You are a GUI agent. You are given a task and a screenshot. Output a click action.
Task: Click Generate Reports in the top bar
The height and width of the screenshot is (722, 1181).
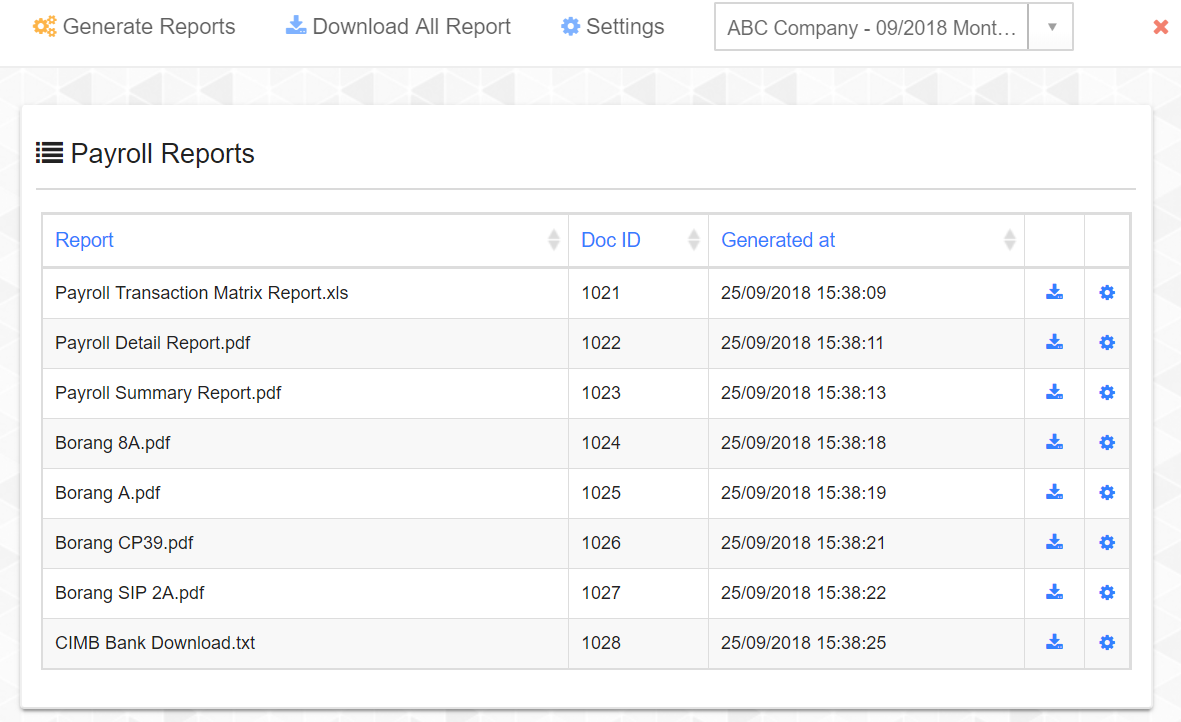point(134,27)
